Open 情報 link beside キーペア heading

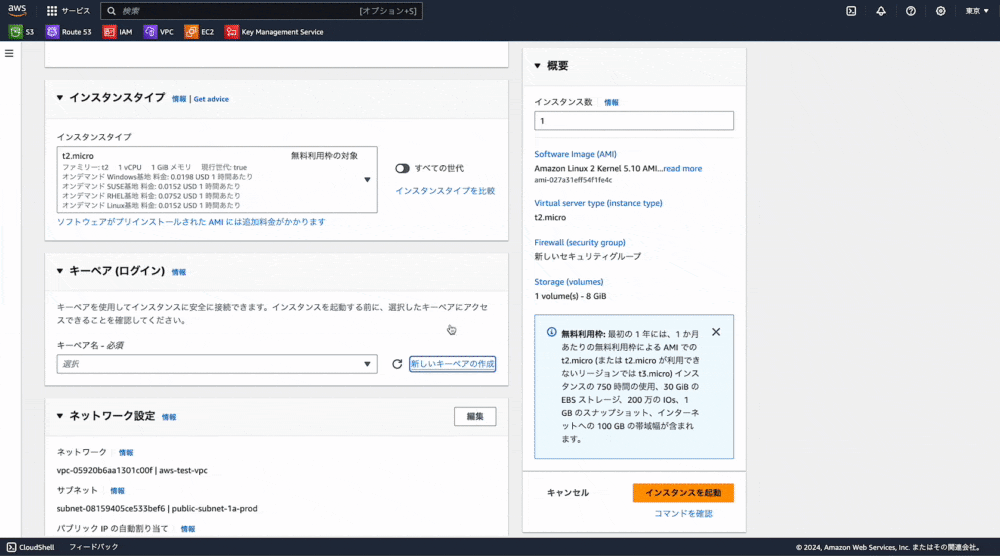(x=179, y=272)
